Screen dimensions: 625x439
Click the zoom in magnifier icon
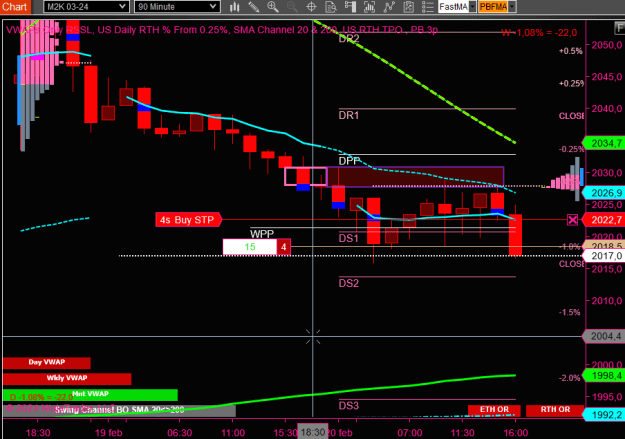tap(273, 7)
